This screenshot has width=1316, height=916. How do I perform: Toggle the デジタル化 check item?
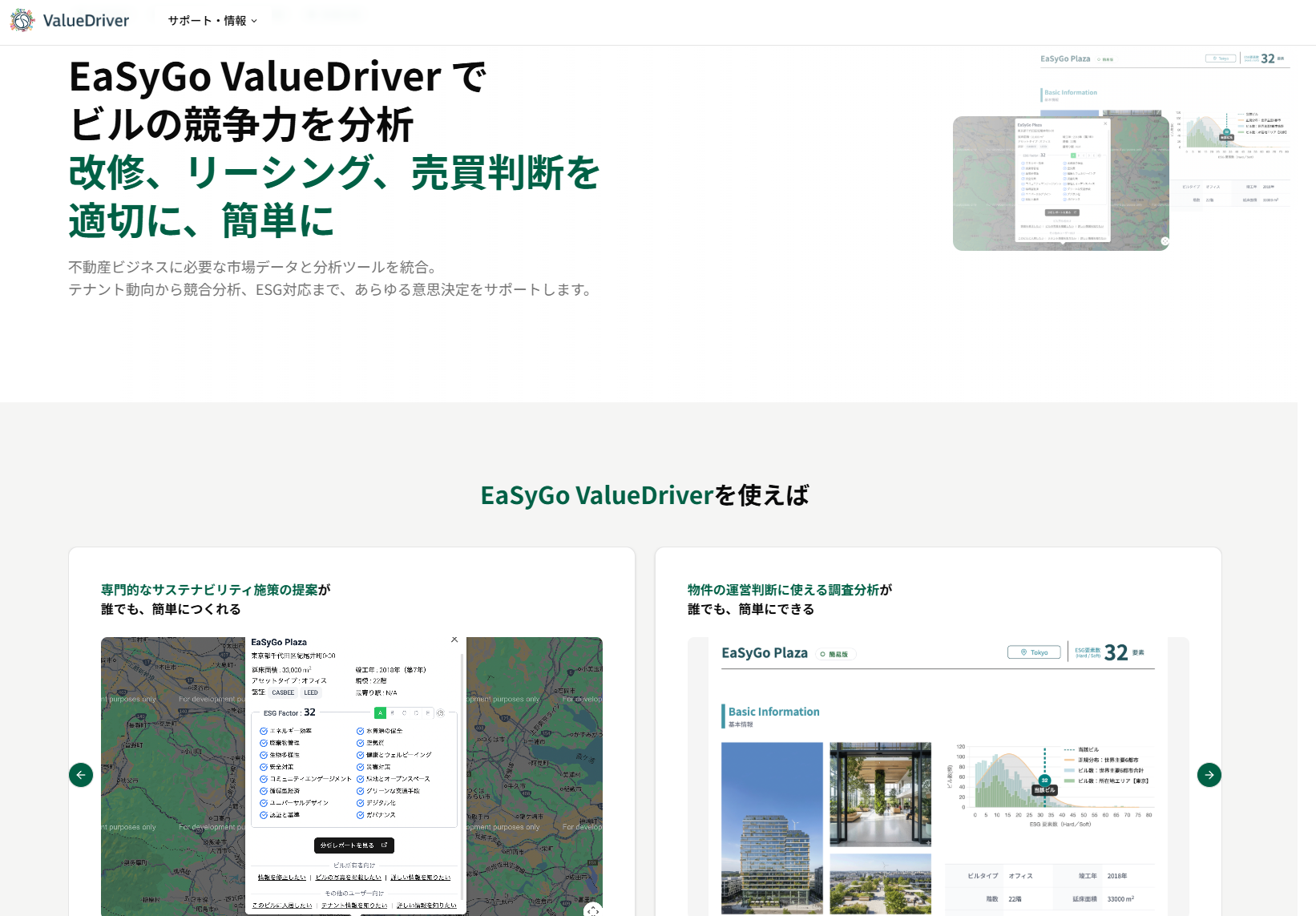pyautogui.click(x=376, y=803)
